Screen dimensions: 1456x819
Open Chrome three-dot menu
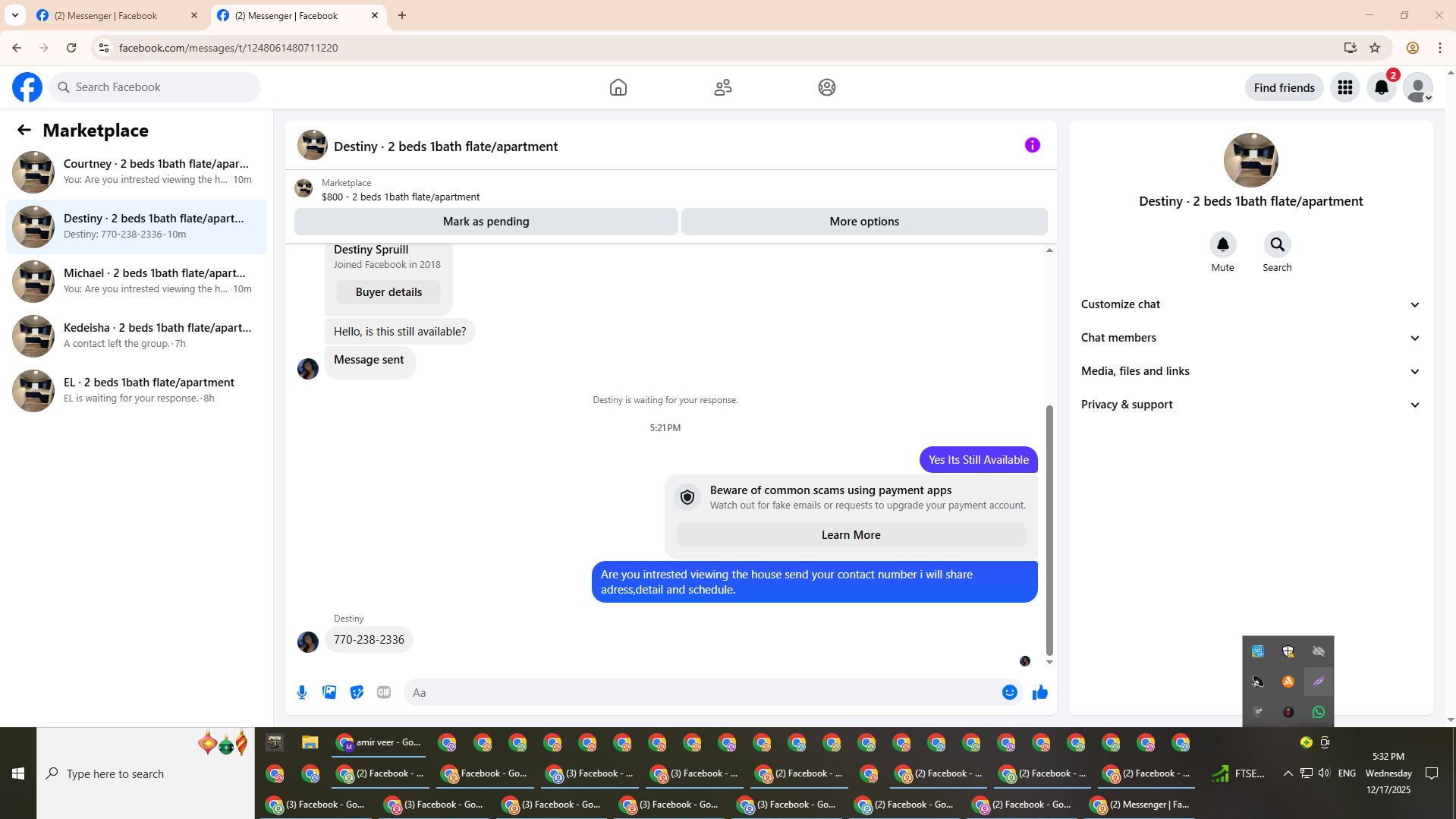1440,48
